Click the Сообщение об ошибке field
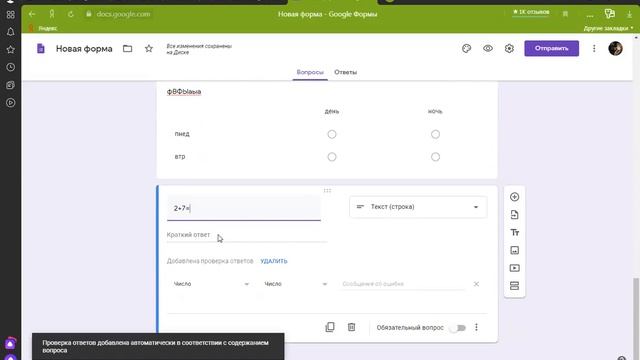This screenshot has width=640, height=360. tap(402, 284)
